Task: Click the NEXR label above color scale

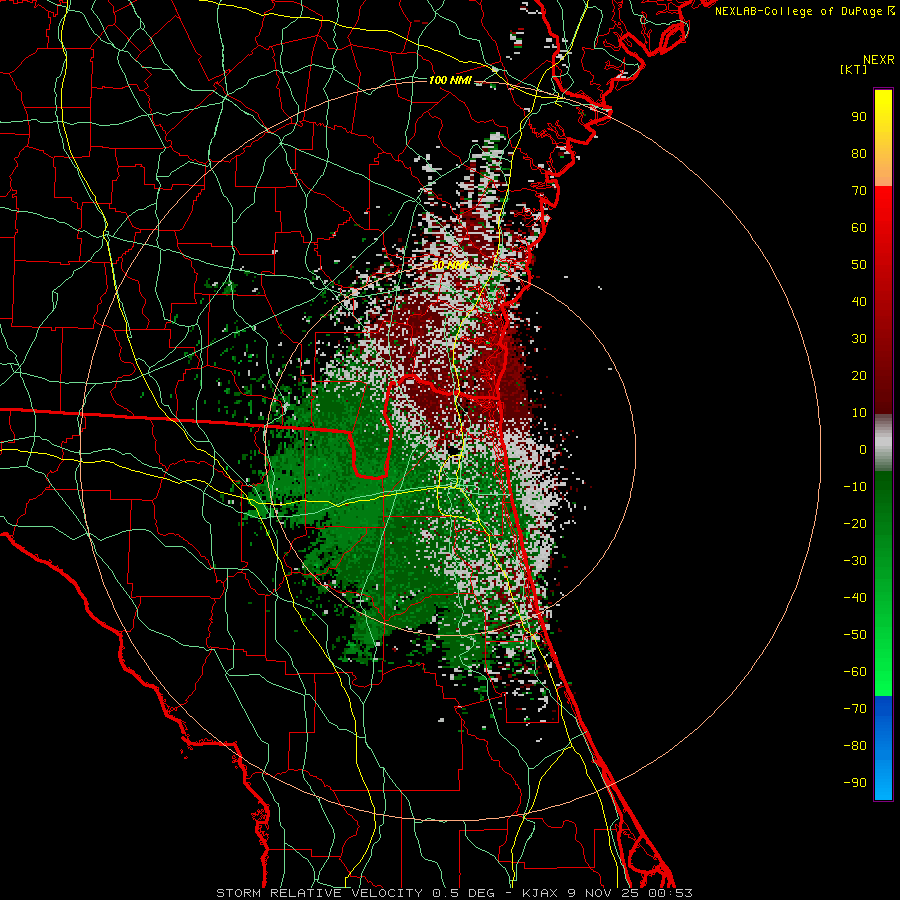Action: point(879,60)
